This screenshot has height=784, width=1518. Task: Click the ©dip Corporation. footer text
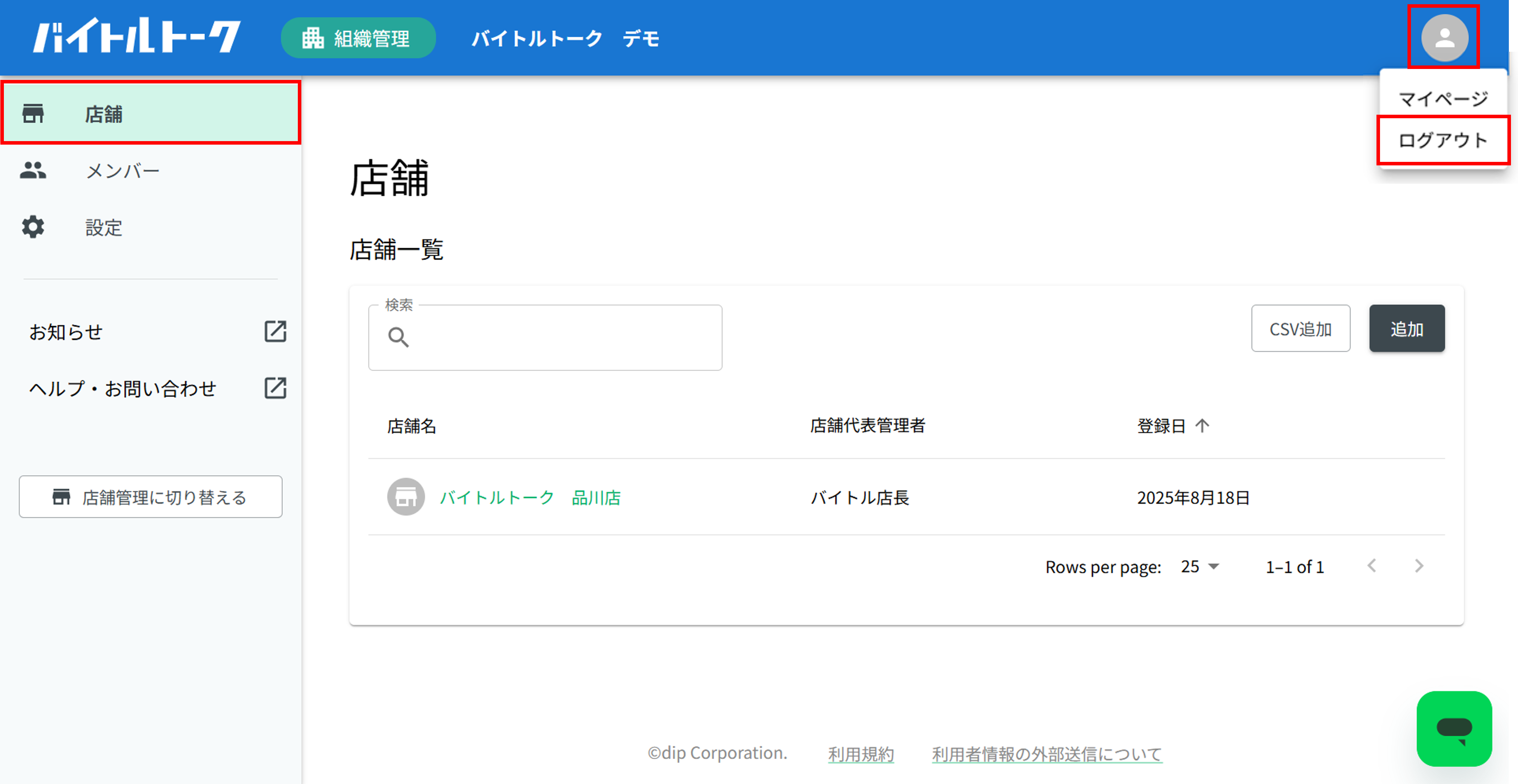[717, 753]
